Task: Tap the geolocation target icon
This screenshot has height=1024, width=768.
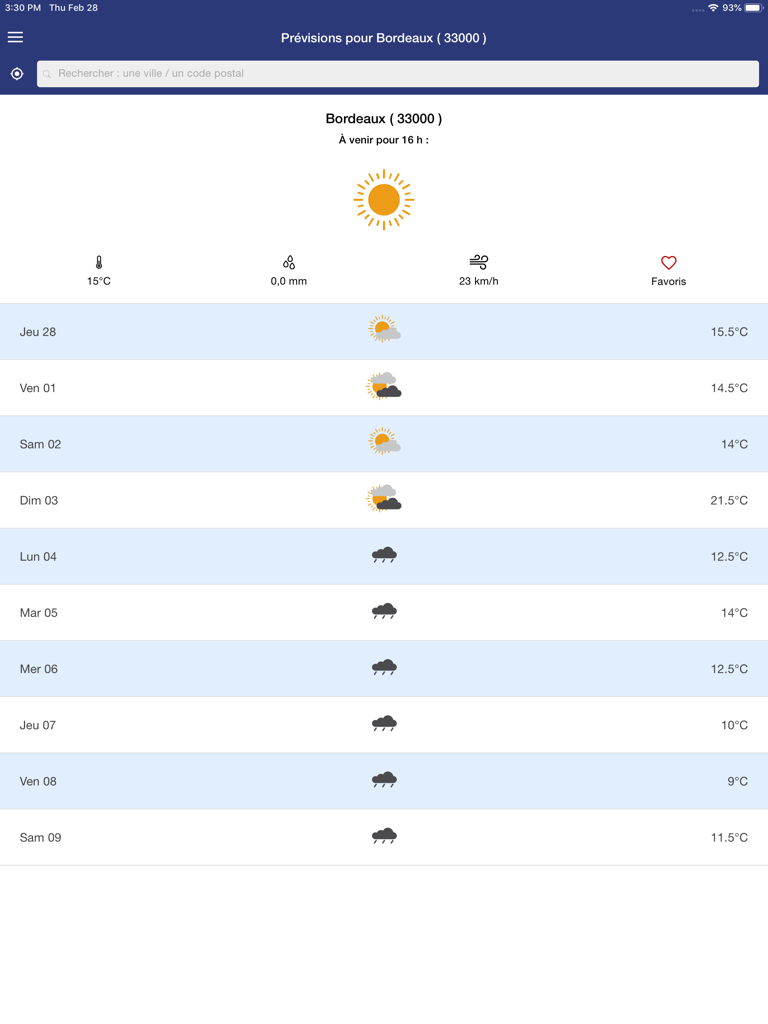Action: pyautogui.click(x=17, y=74)
